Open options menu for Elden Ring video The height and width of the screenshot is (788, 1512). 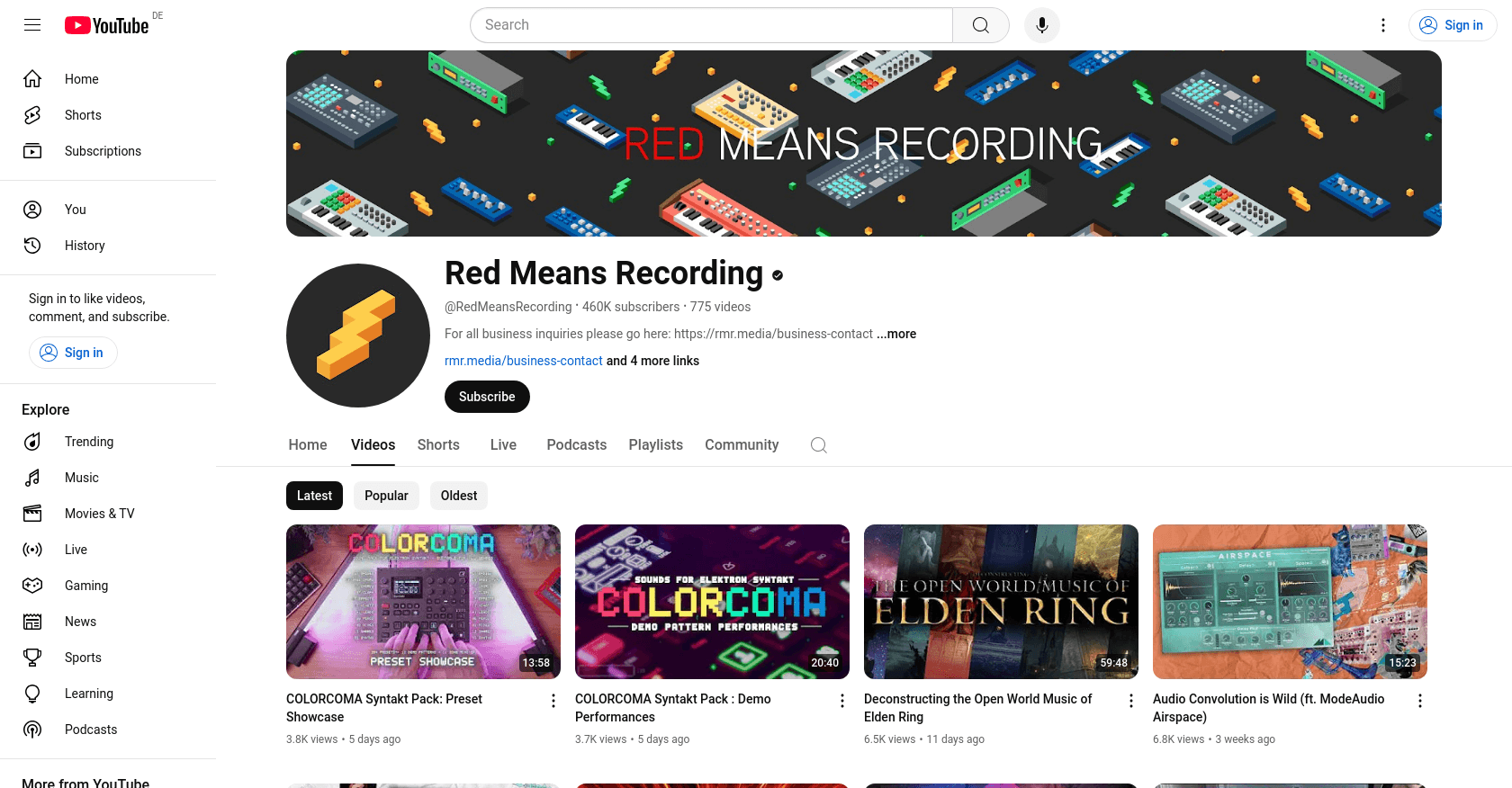tap(1131, 701)
